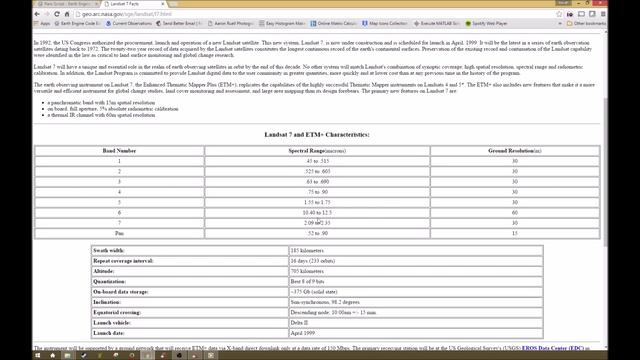Click the '15' ground resolution cell
This screenshot has width=640, height=360.
(515, 233)
